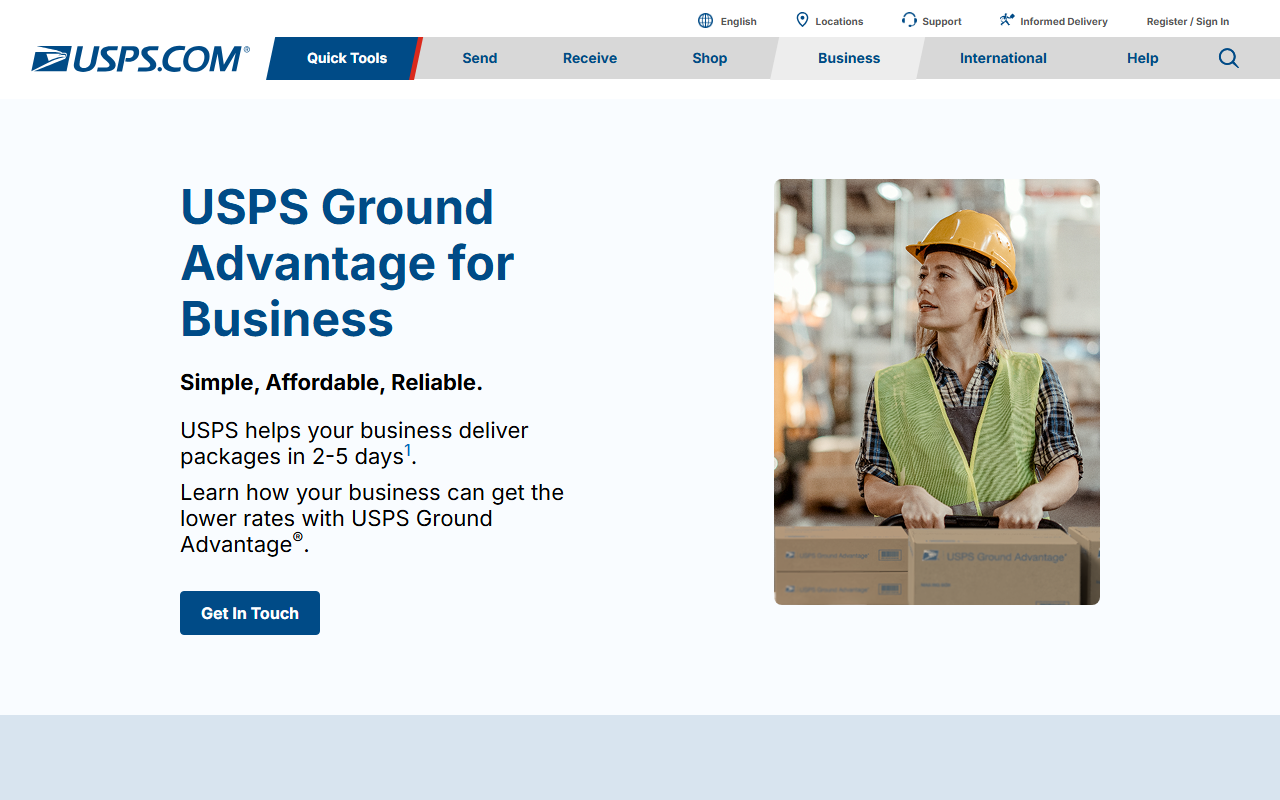Click the USPS Ground Advantage for Business heading
1280x800 pixels.
pos(347,263)
